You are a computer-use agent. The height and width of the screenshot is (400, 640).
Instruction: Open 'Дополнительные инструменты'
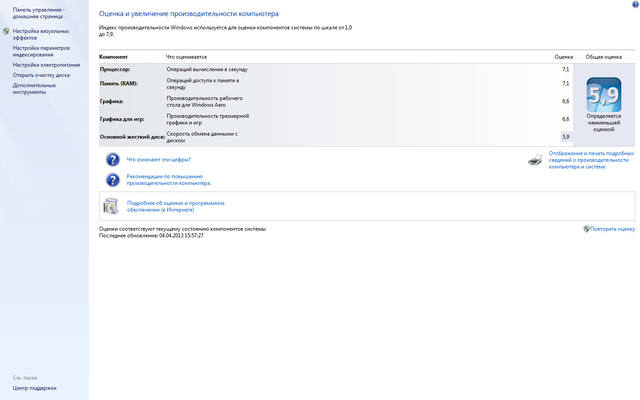point(35,88)
